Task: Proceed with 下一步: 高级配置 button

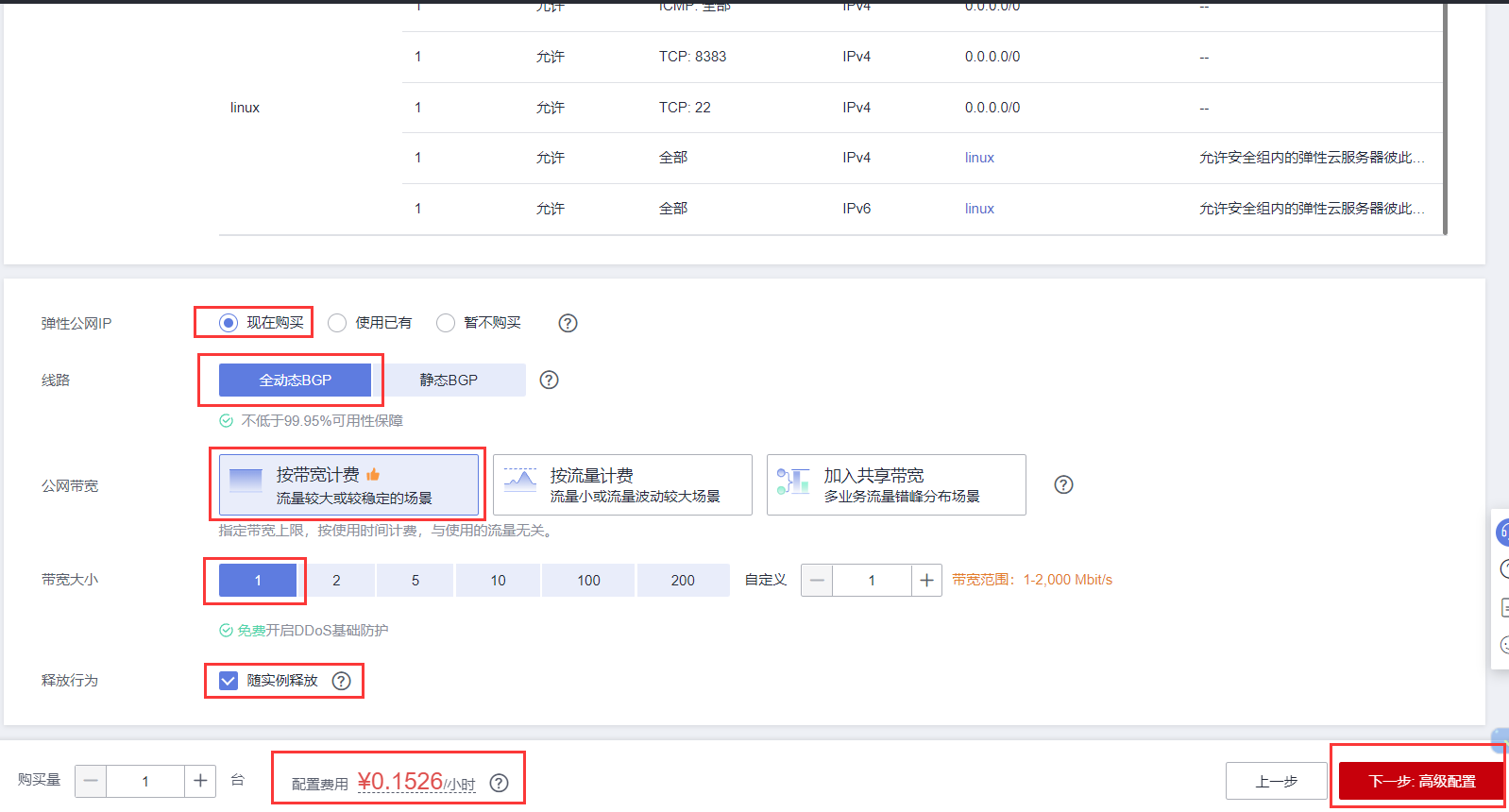Action: point(1421,781)
